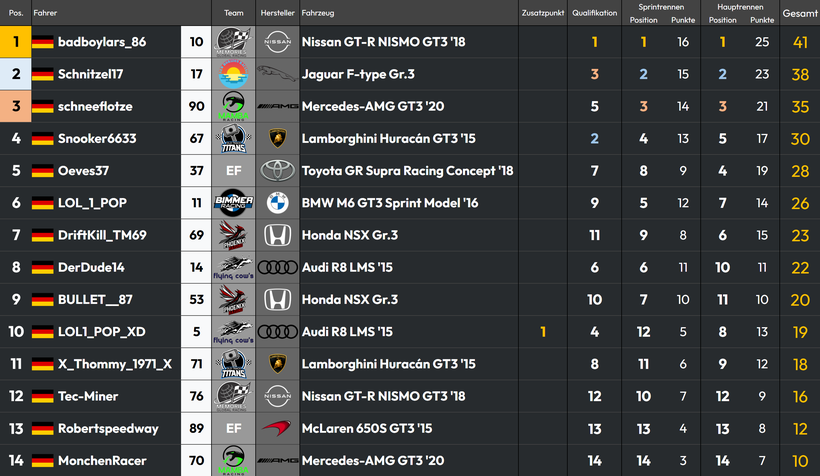Click the gold position 1 badge

16,42
